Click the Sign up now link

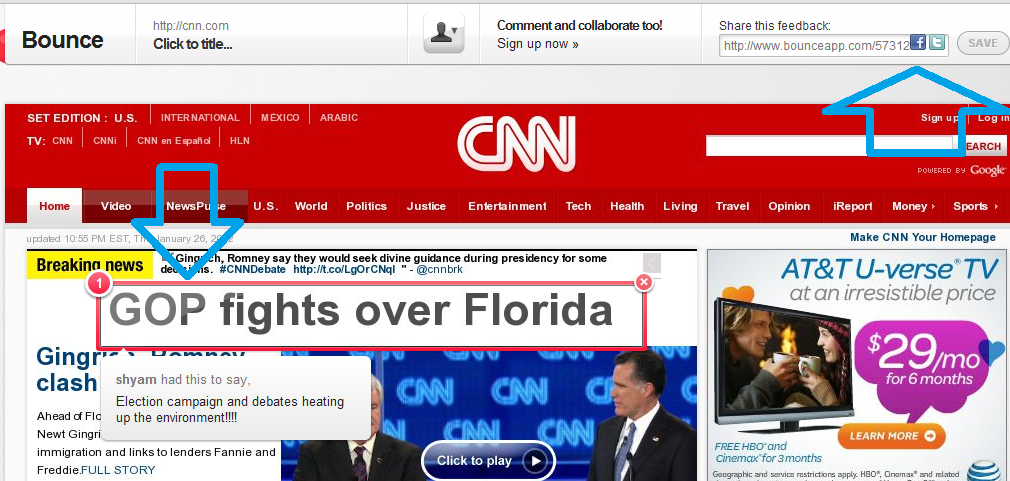(538, 44)
